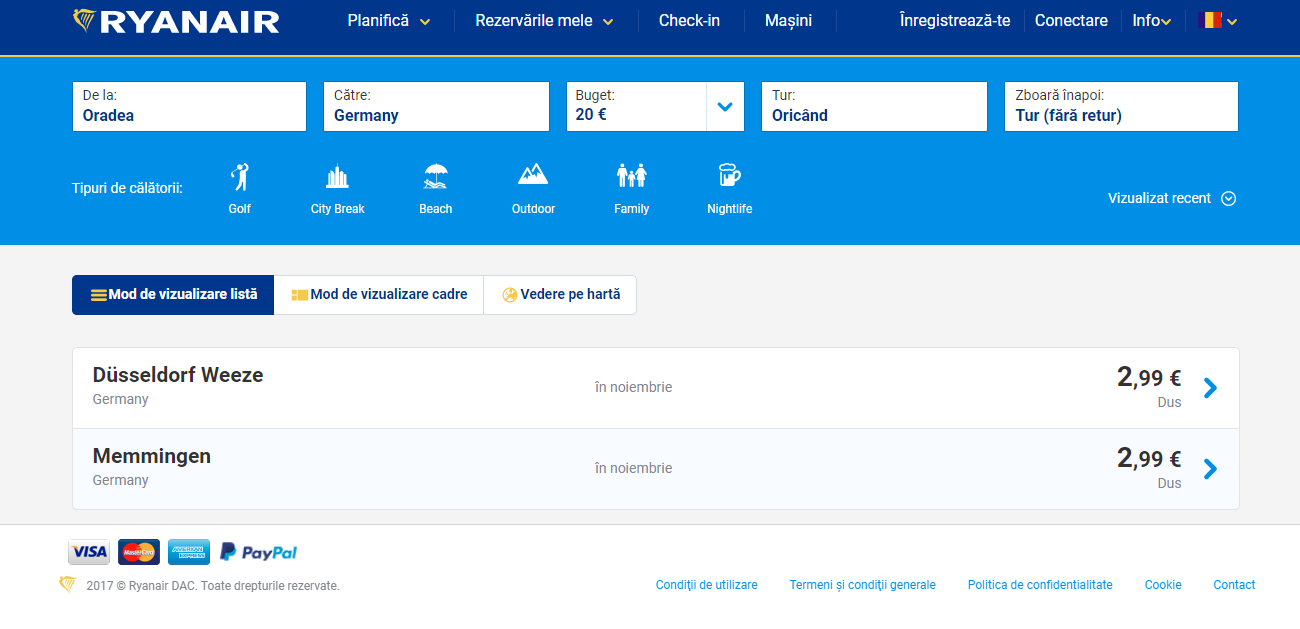1300x629 pixels.
Task: Click the Visa payment icon
Action: click(89, 552)
